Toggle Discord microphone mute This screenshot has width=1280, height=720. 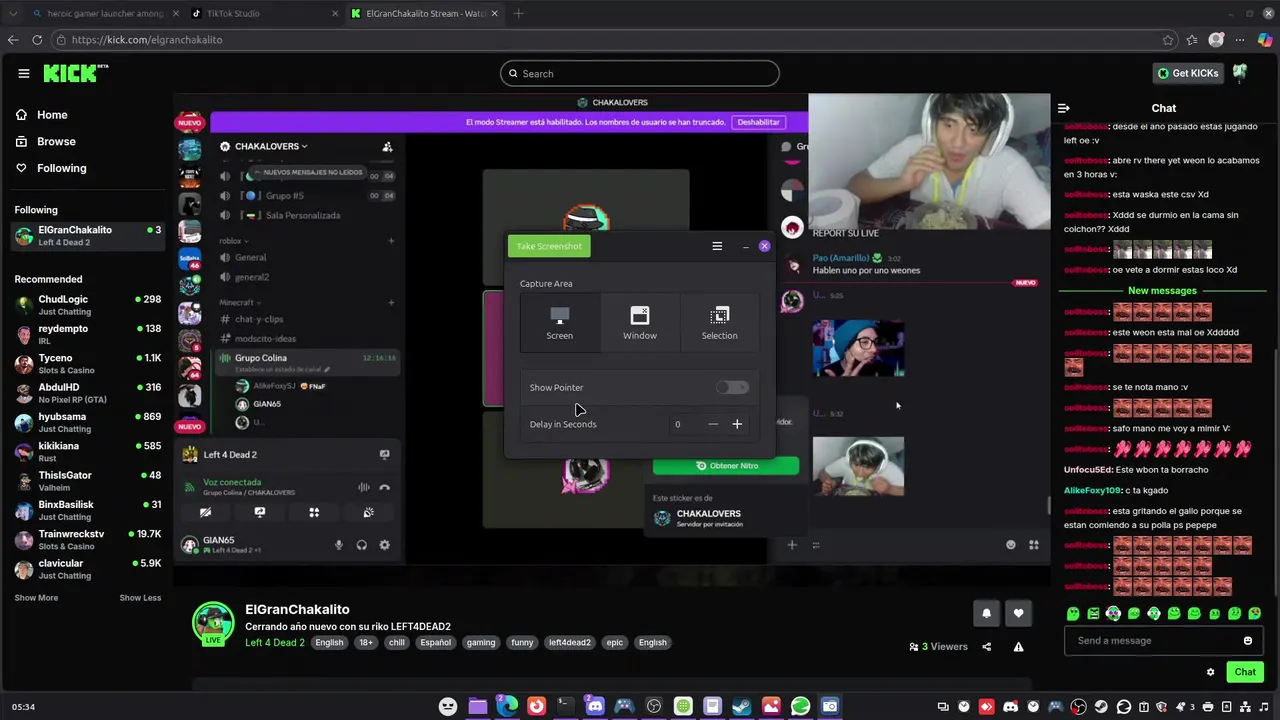pos(338,545)
